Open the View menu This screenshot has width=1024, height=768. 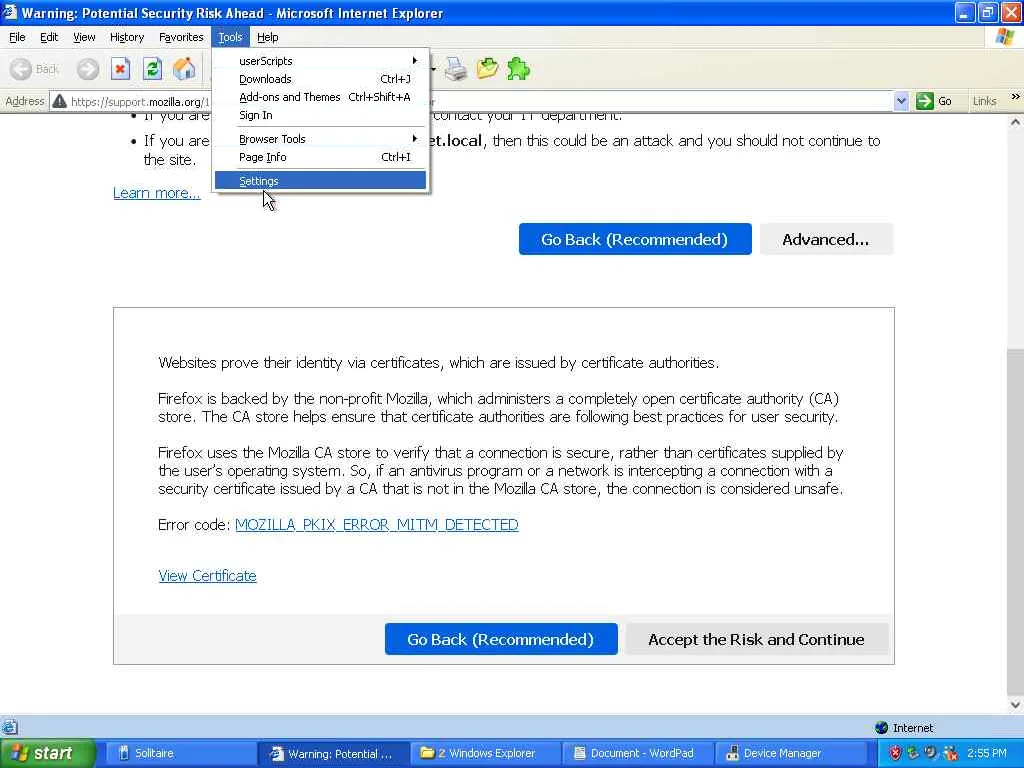[84, 37]
